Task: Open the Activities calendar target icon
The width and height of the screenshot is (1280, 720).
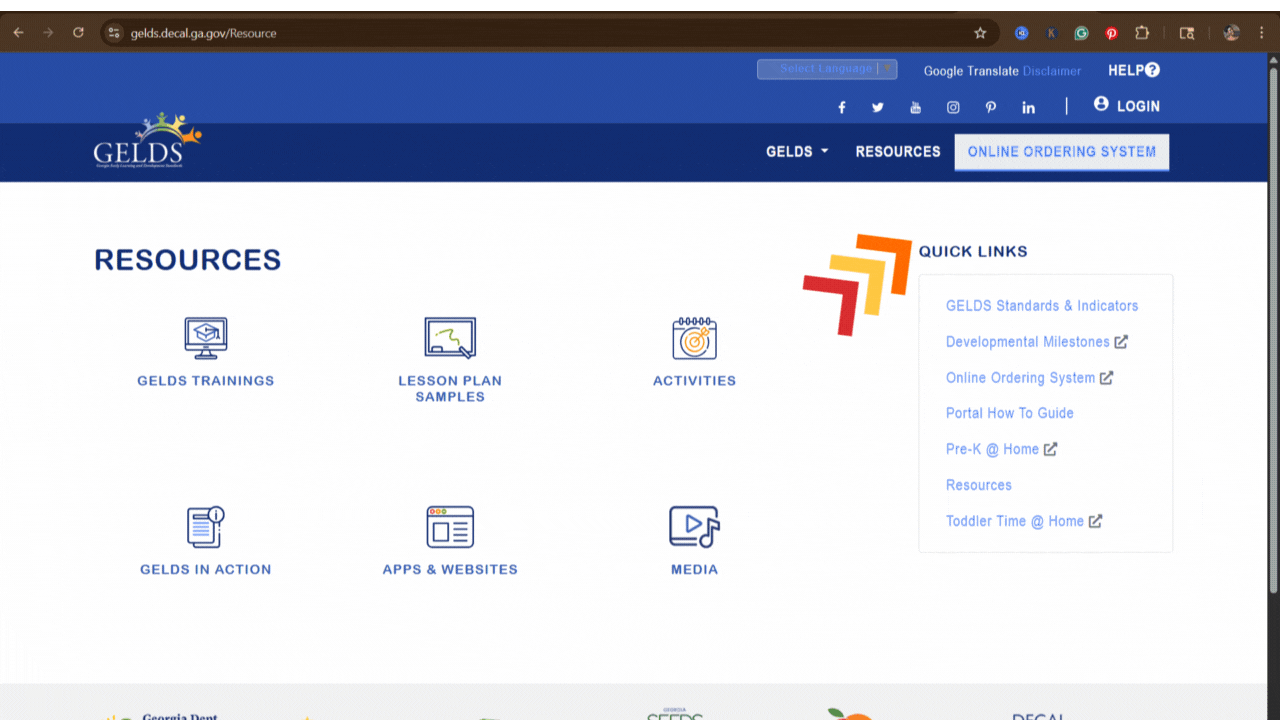Action: [694, 338]
